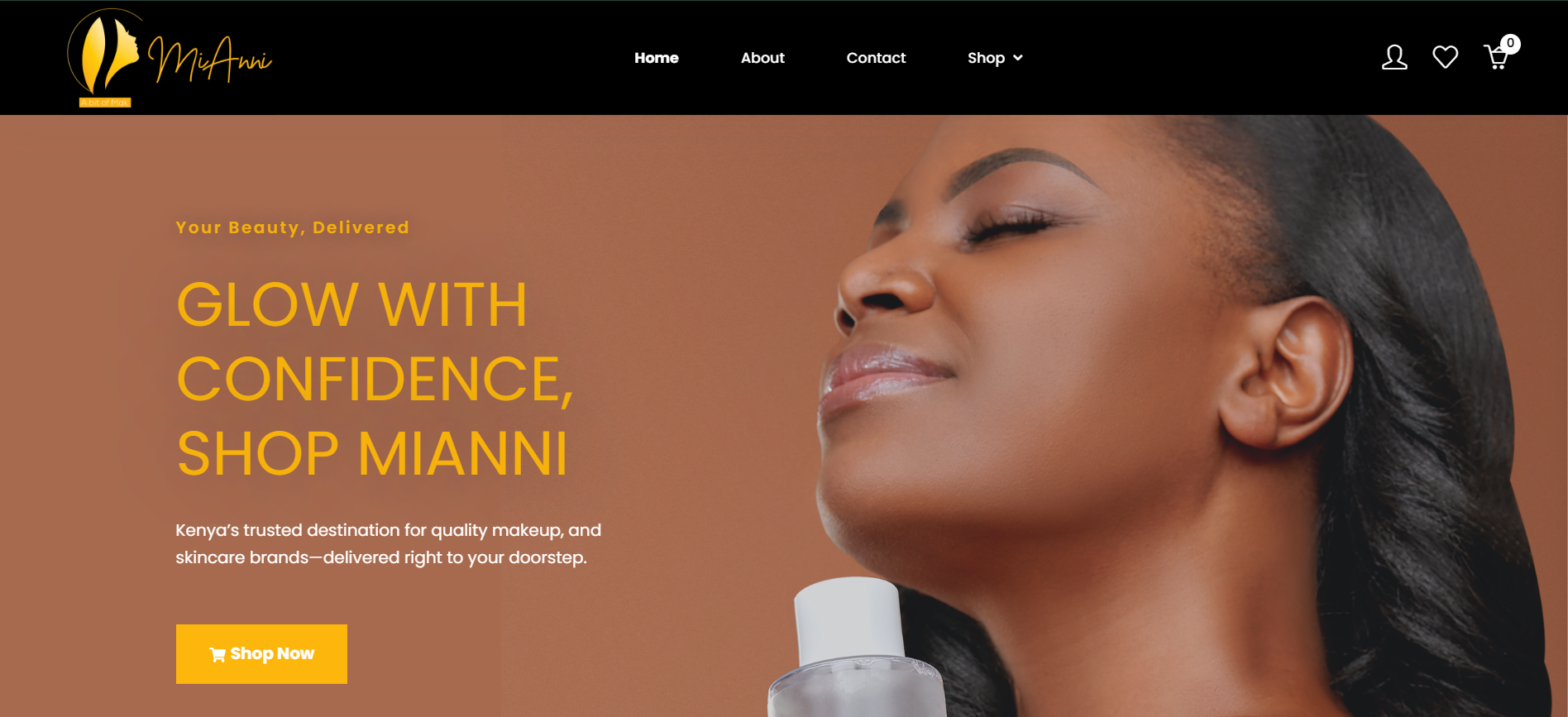The image size is (1568, 717).
Task: Click the cart count badge showing 0
Action: pos(1510,43)
